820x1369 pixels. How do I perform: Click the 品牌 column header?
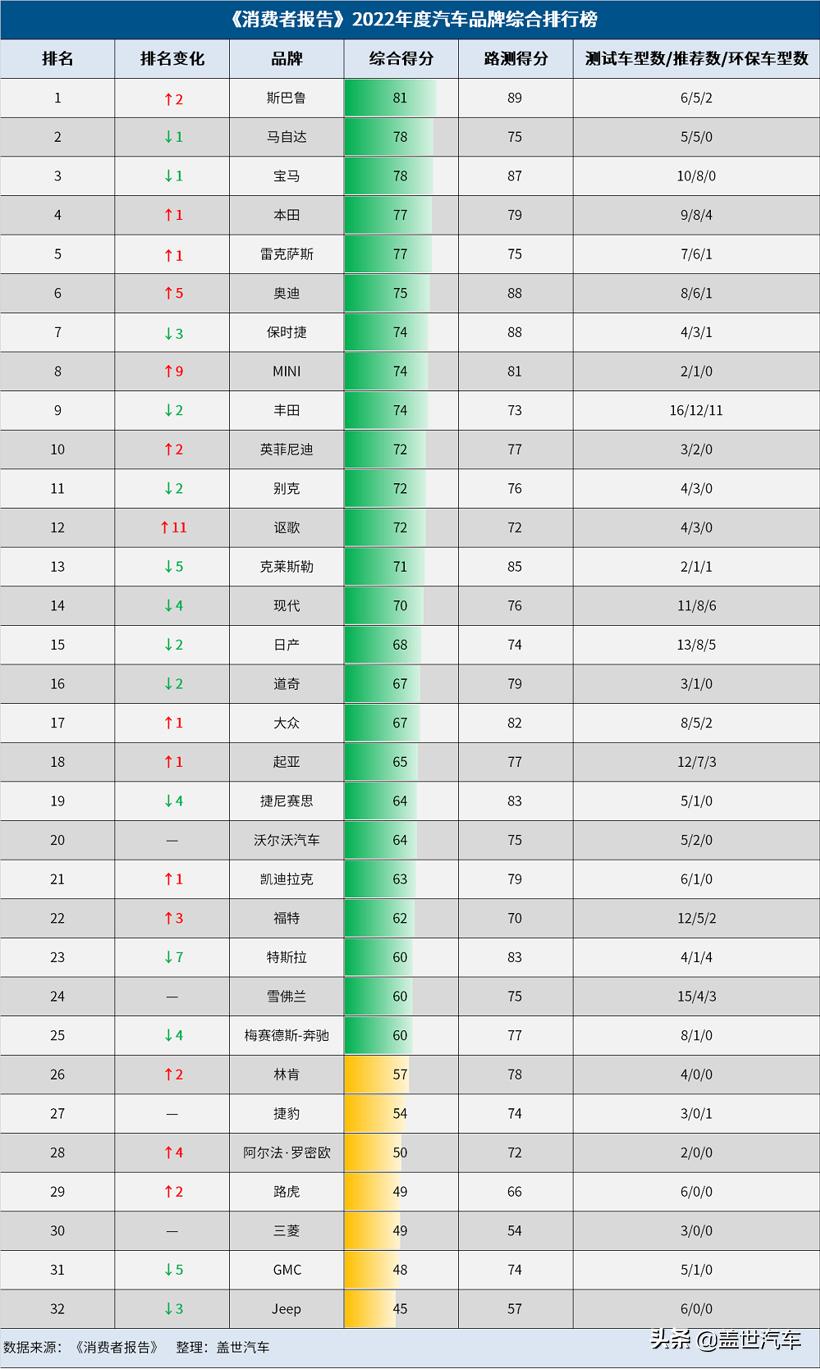click(x=286, y=59)
